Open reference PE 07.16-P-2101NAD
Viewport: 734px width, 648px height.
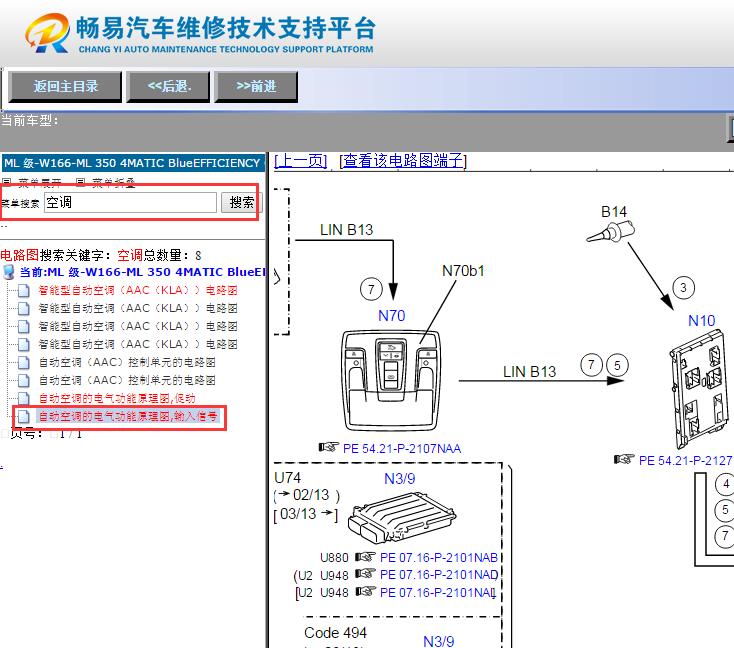point(439,574)
